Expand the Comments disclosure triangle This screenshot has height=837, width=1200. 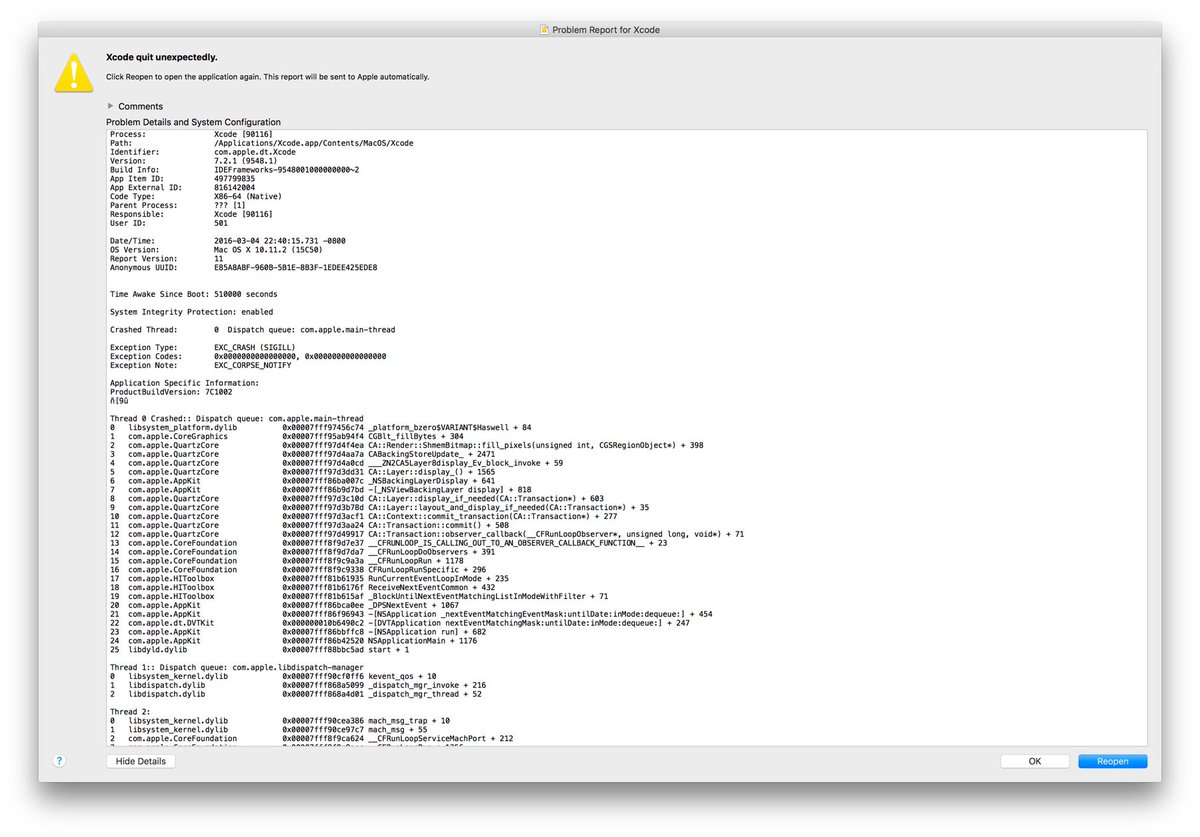[111, 106]
